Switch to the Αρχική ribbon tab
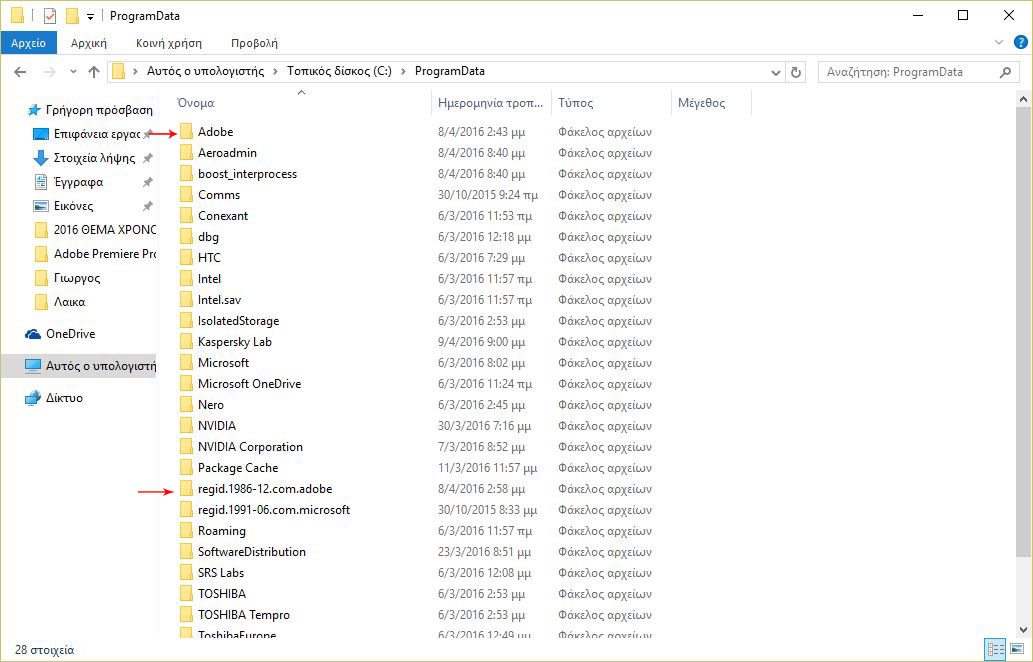This screenshot has height=662, width=1033. [88, 43]
